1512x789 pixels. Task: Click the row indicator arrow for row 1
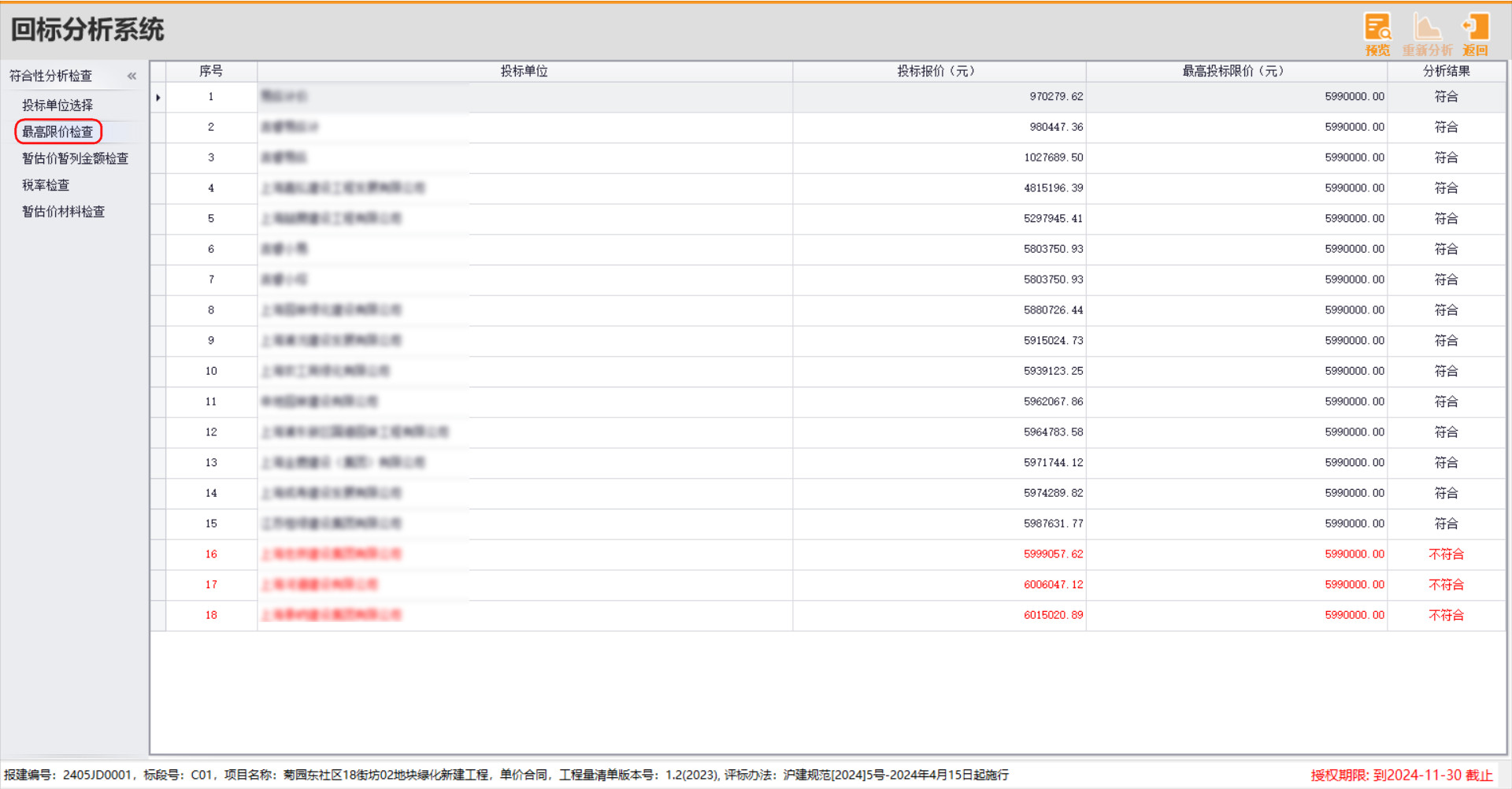[158, 98]
